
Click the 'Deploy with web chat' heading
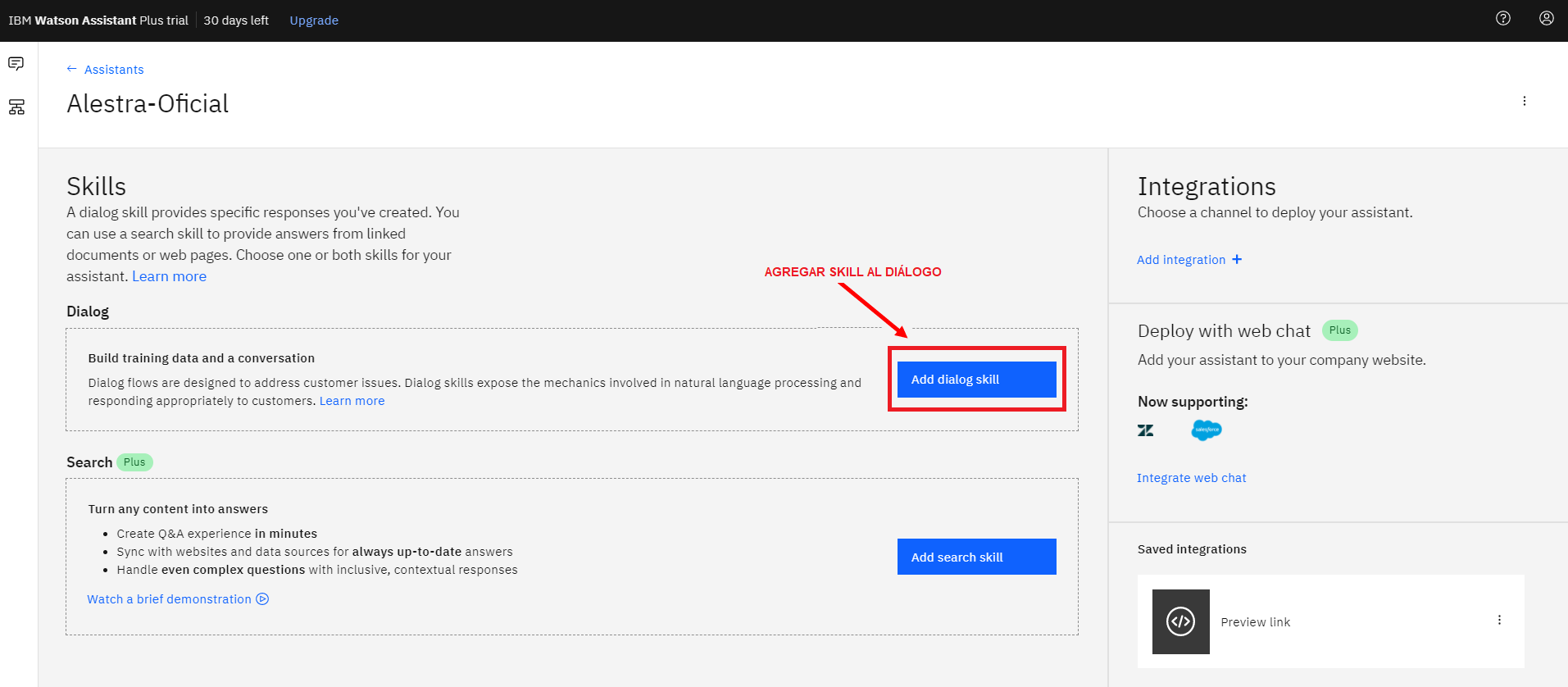1224,330
